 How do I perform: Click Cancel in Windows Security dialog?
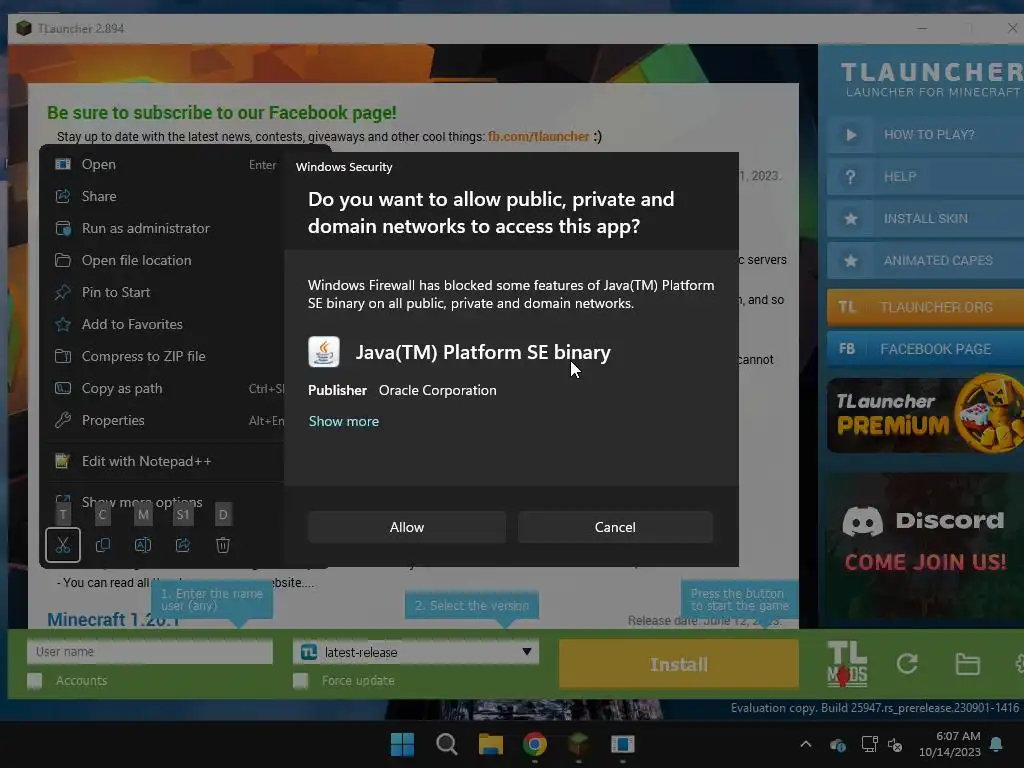pos(615,527)
